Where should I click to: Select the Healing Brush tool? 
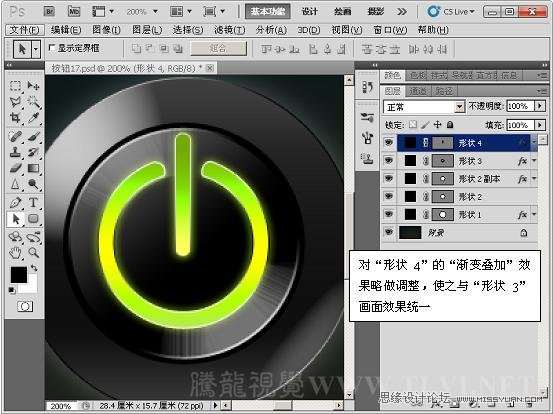pyautogui.click(x=15, y=136)
